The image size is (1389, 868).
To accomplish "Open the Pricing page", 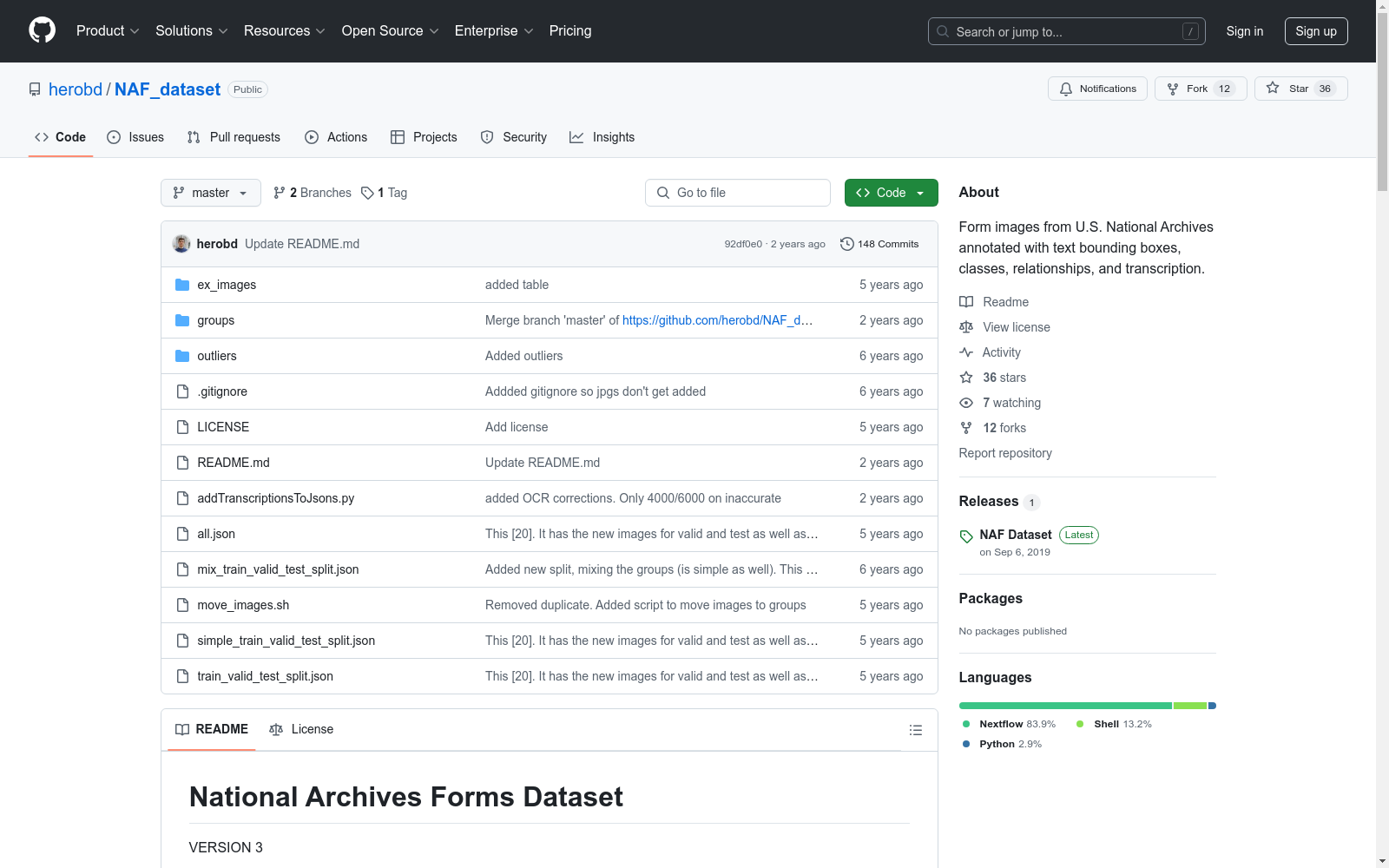I will [570, 30].
